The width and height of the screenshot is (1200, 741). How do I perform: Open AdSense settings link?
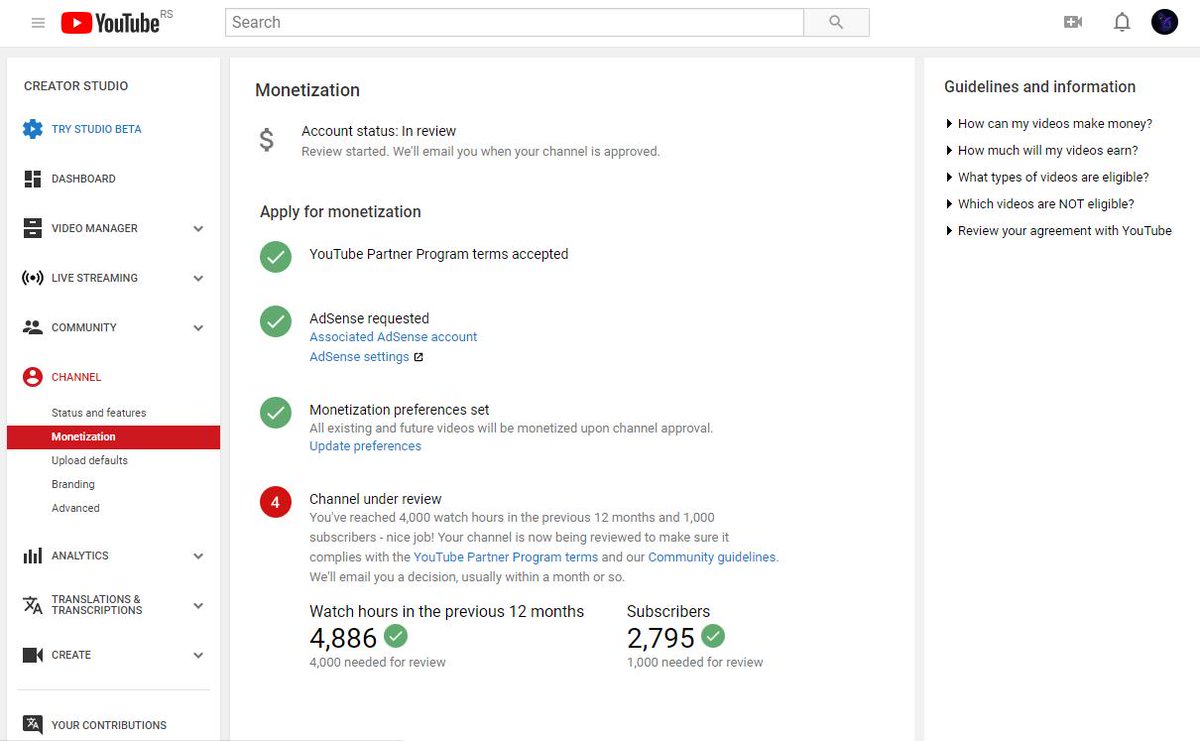(359, 357)
